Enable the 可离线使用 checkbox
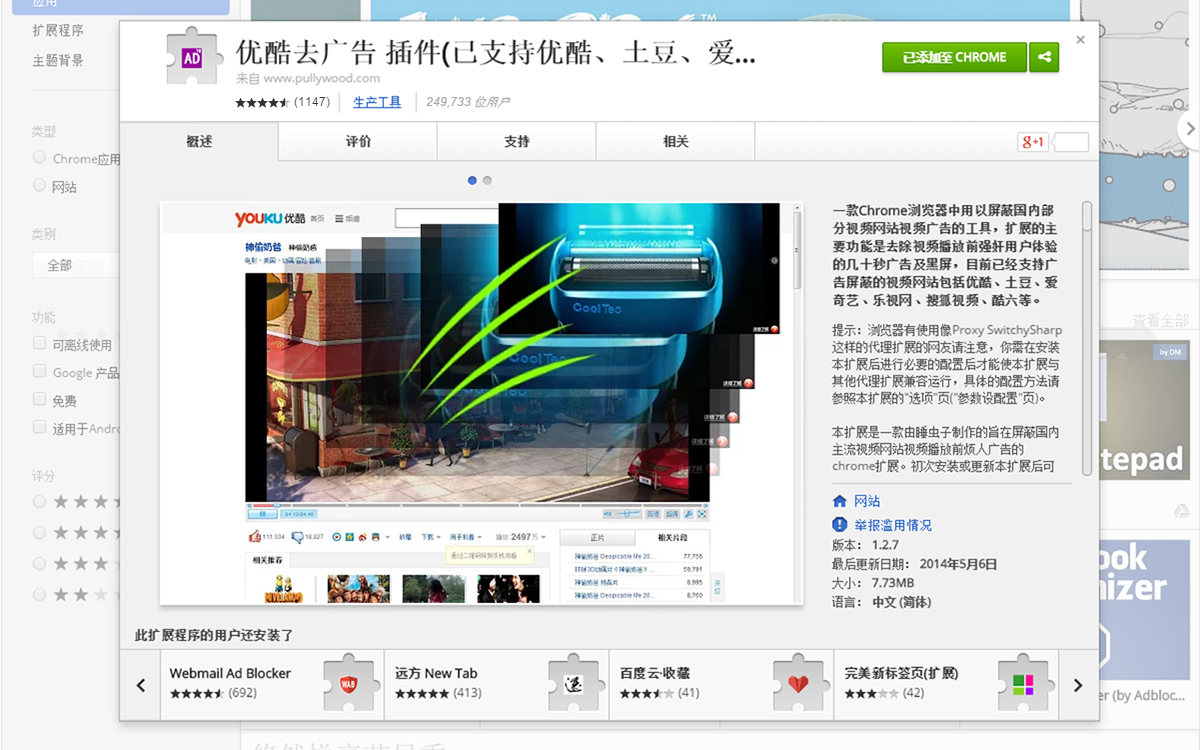Screen dimensions: 1200x750 point(40,344)
